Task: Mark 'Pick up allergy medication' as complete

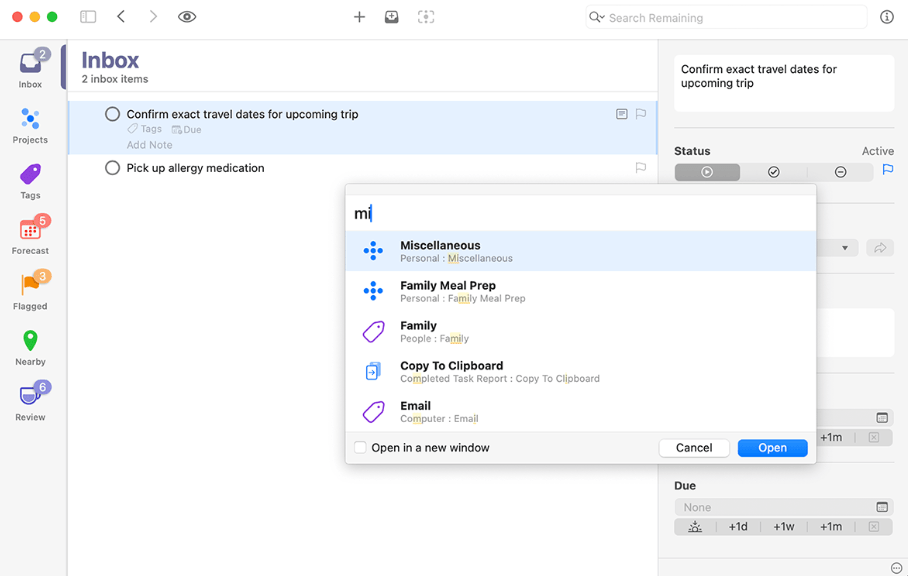Action: tap(113, 168)
